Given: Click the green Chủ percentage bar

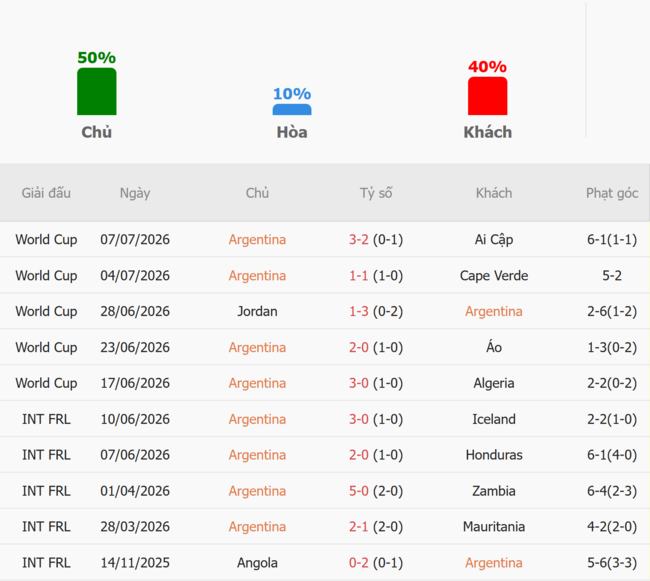Looking at the screenshot, I should point(97,92).
